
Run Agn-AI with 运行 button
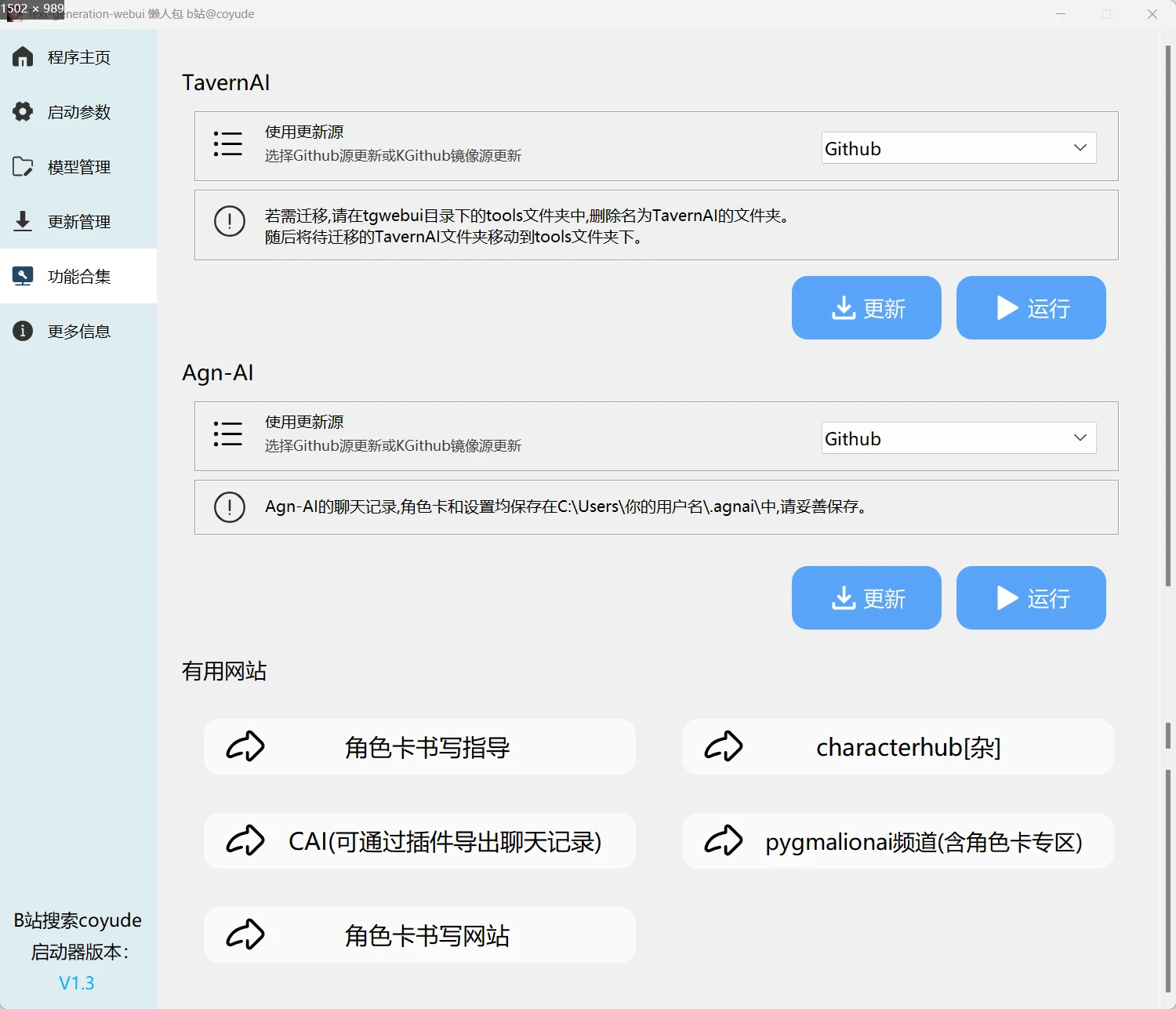pyautogui.click(x=1031, y=597)
